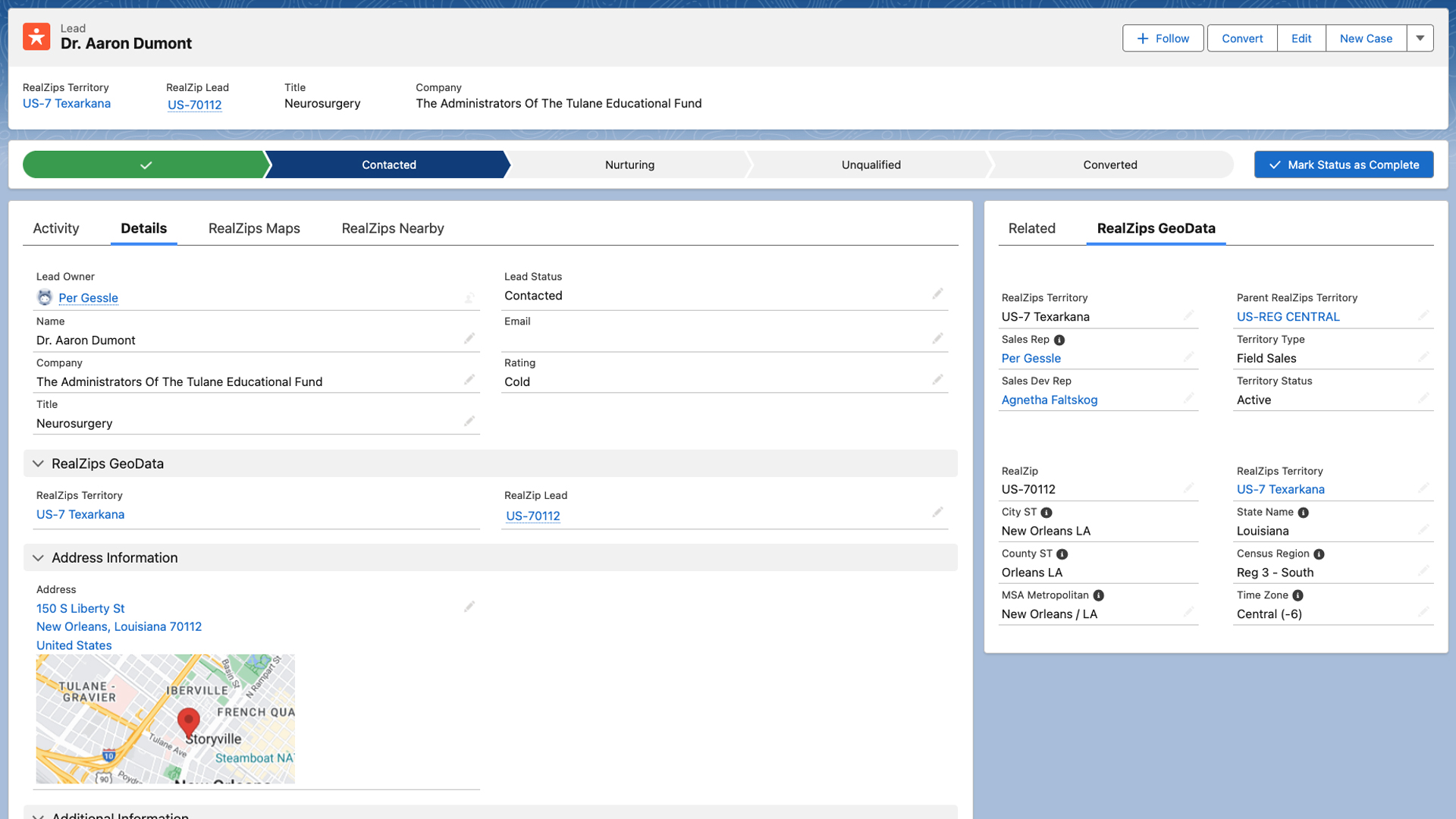1456x819 pixels.
Task: Edit Lead Status pencil icon
Action: click(x=938, y=293)
